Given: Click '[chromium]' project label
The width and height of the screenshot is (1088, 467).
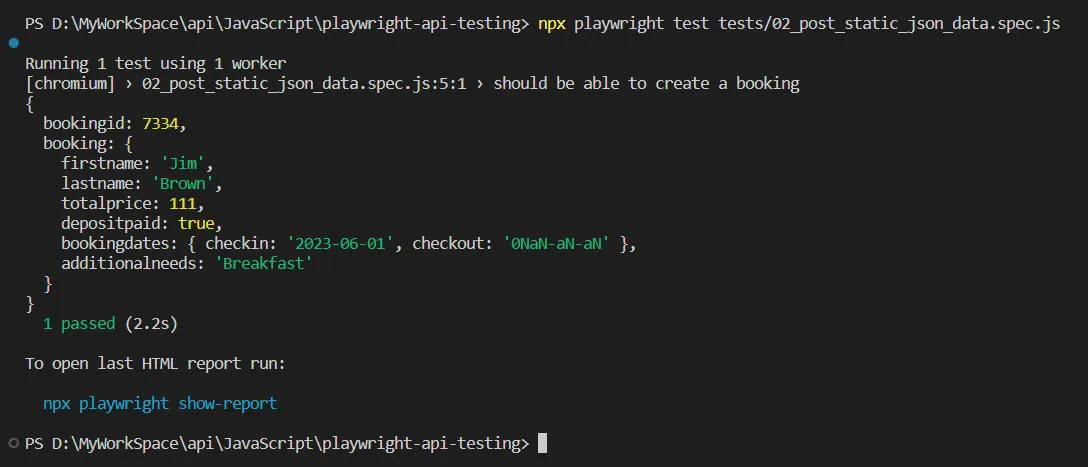Looking at the screenshot, I should point(70,84).
